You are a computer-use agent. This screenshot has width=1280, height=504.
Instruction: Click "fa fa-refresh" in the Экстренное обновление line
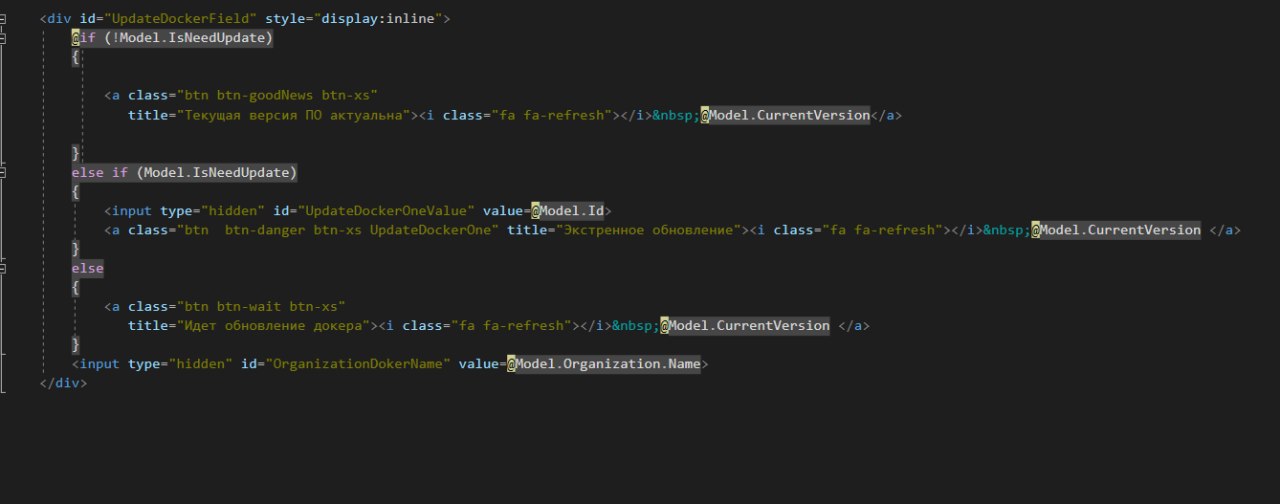(x=880, y=230)
